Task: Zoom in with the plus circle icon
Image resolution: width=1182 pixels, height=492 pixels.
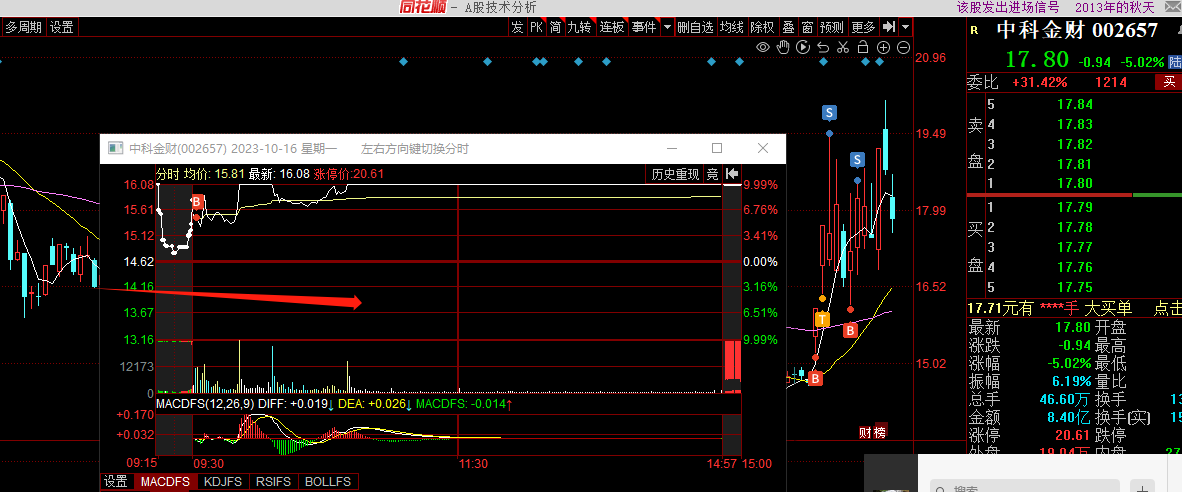Action: tap(883, 47)
